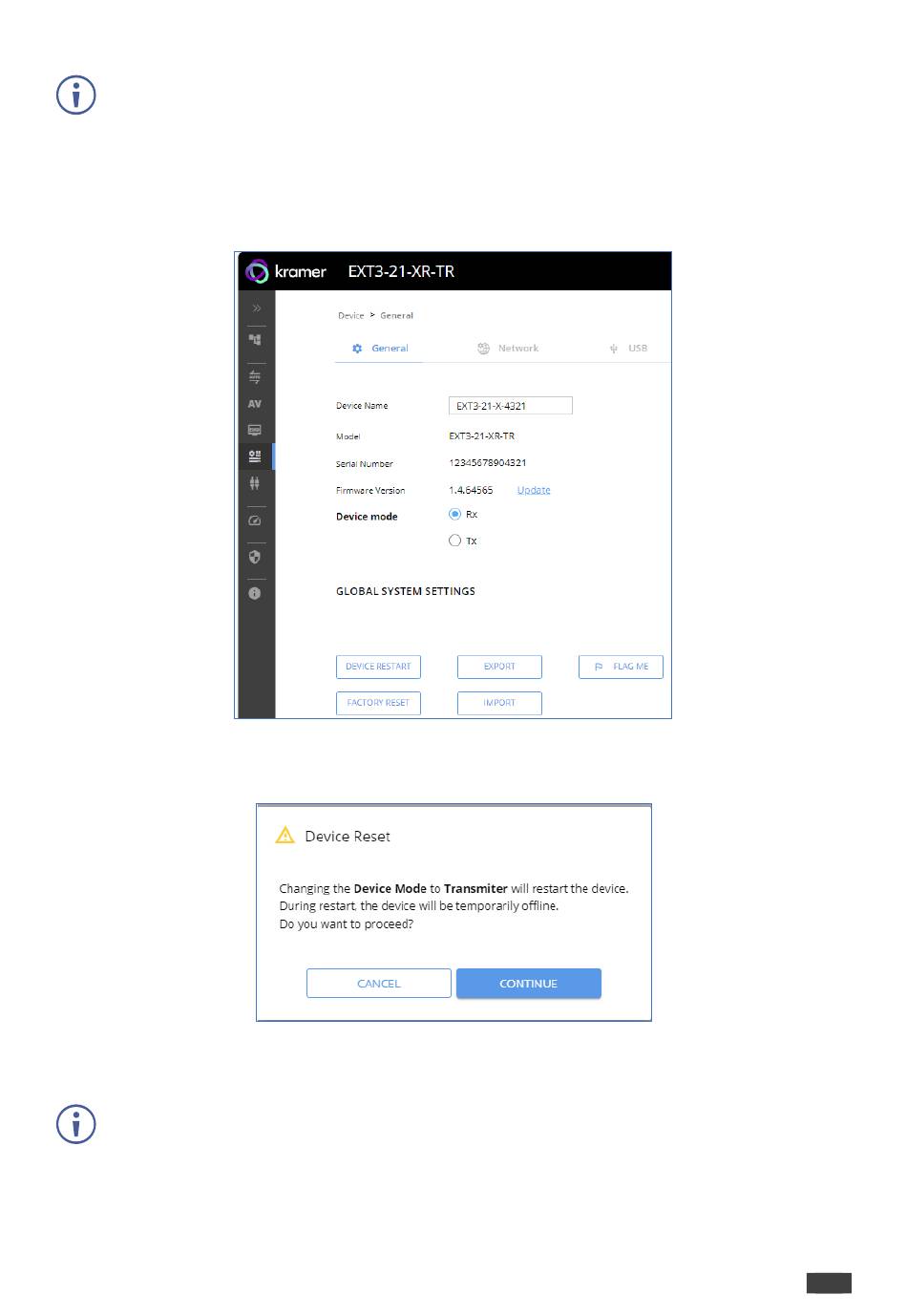Screen dimensions: 907x1316
Task: Open the security shield sidebar icon
Action: 255,557
